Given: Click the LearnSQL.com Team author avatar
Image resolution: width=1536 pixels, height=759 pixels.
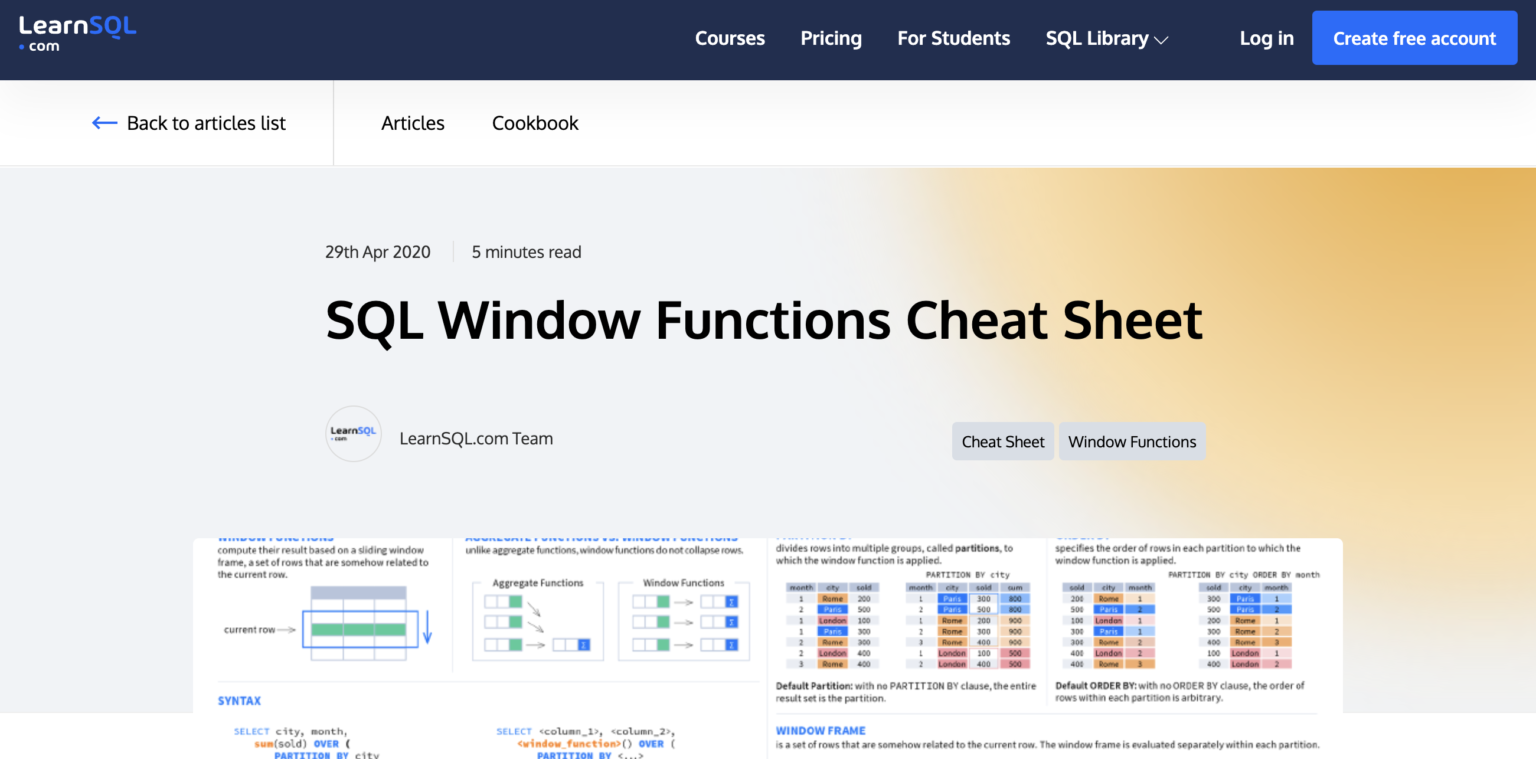Looking at the screenshot, I should pyautogui.click(x=353, y=434).
